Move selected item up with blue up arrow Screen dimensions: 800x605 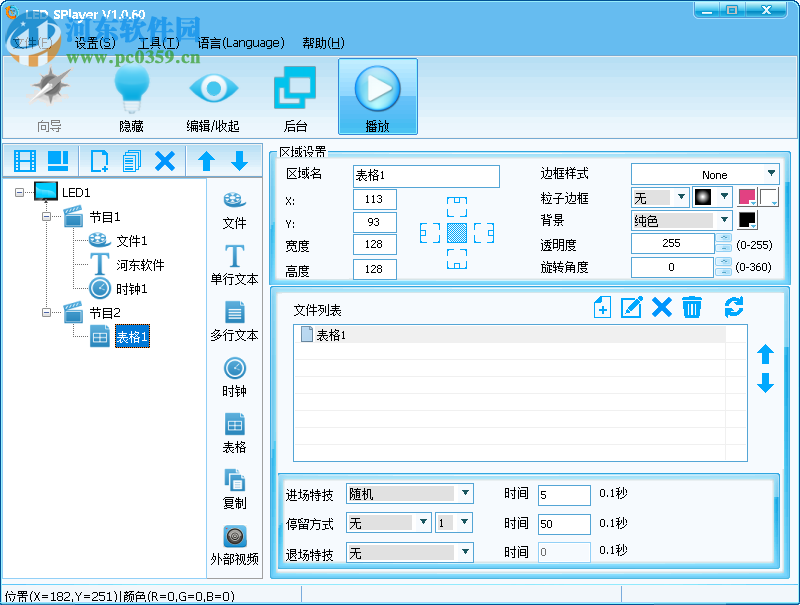206,161
